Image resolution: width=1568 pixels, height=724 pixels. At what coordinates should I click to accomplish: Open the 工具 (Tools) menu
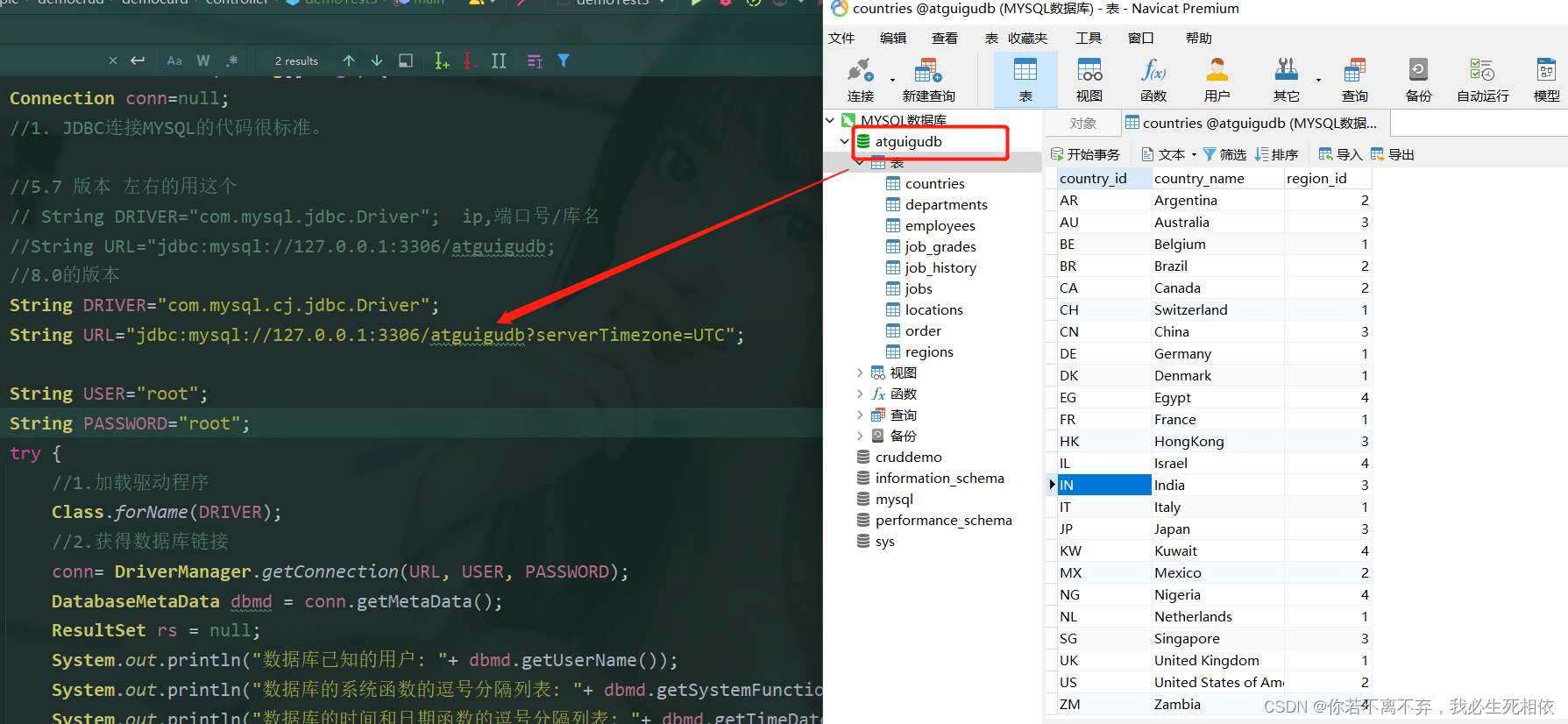pos(1088,38)
